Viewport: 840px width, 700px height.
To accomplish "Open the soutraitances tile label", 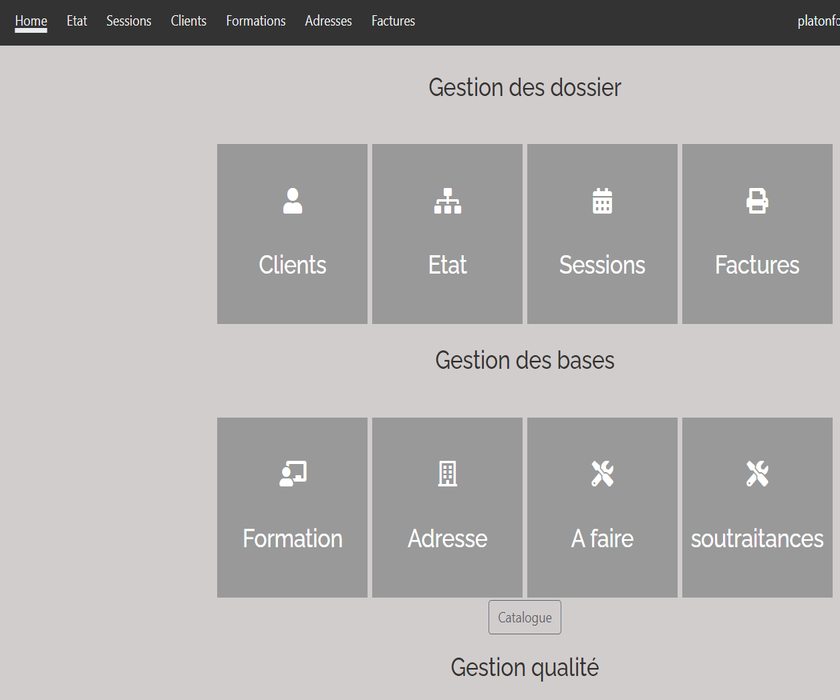I will [x=757, y=538].
